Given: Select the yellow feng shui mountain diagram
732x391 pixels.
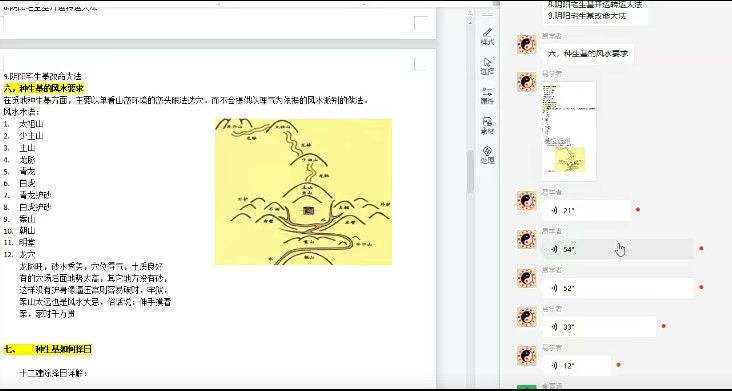Looking at the screenshot, I should tap(303, 192).
